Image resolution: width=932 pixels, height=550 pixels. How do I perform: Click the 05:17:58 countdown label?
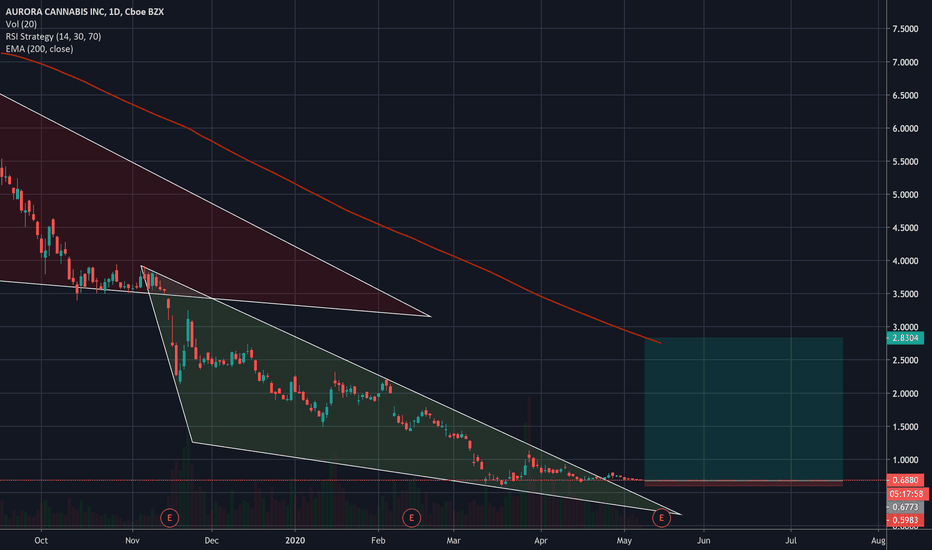[907, 494]
